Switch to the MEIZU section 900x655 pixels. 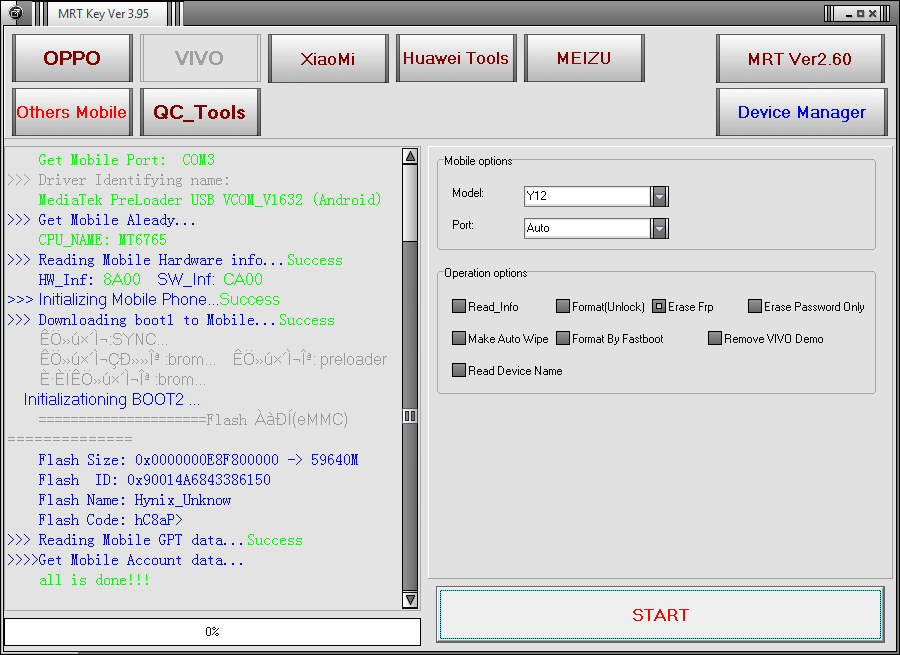point(584,58)
